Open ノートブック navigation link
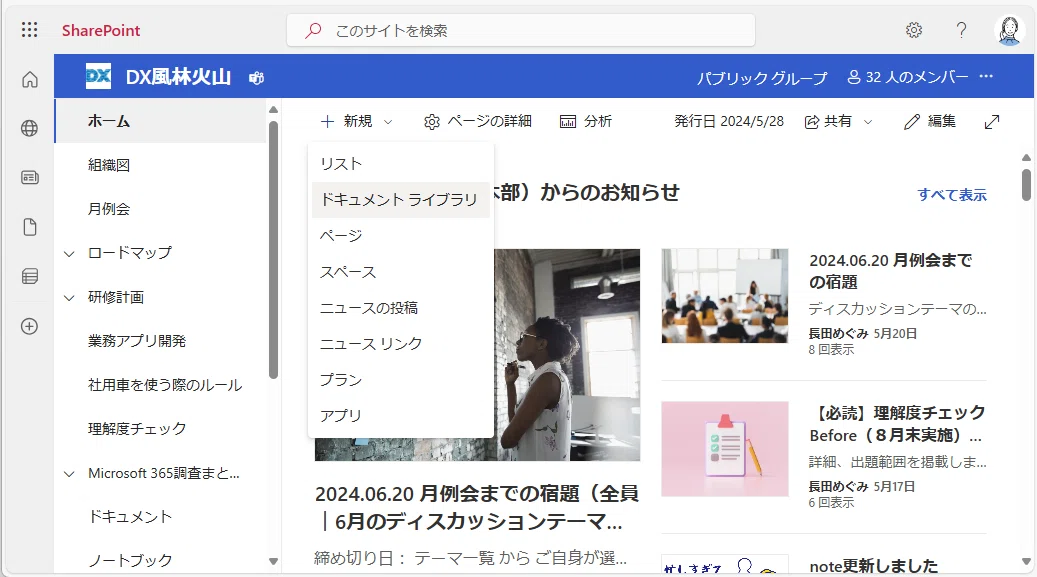The height and width of the screenshot is (577, 1037). [130, 560]
